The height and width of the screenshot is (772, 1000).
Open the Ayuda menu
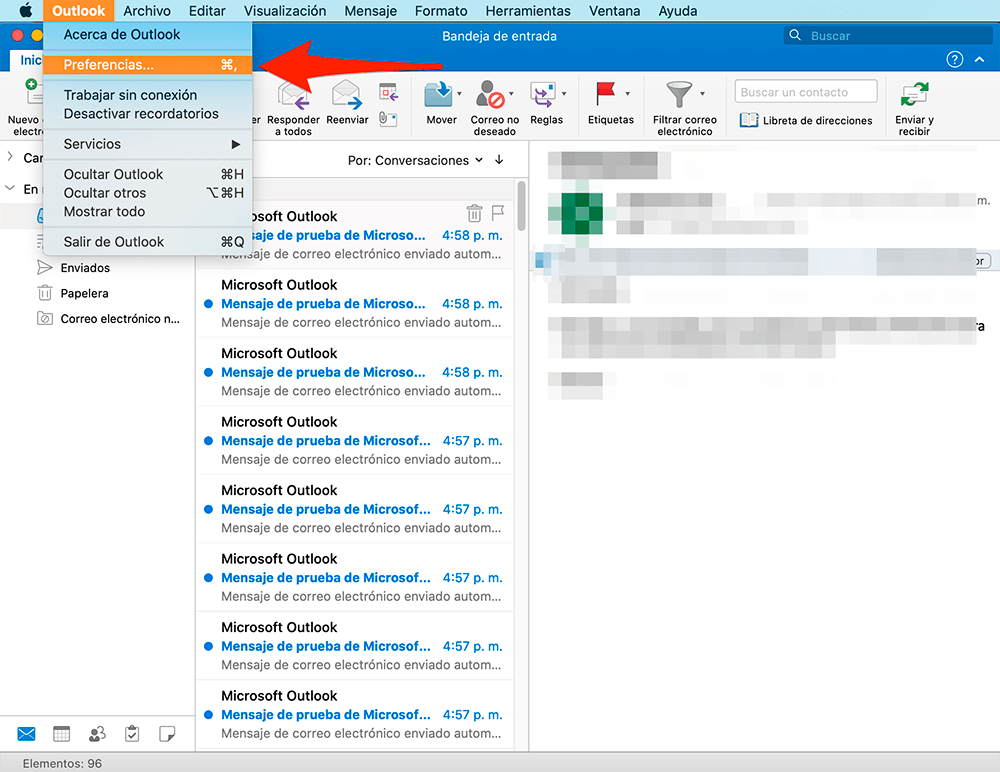point(678,11)
